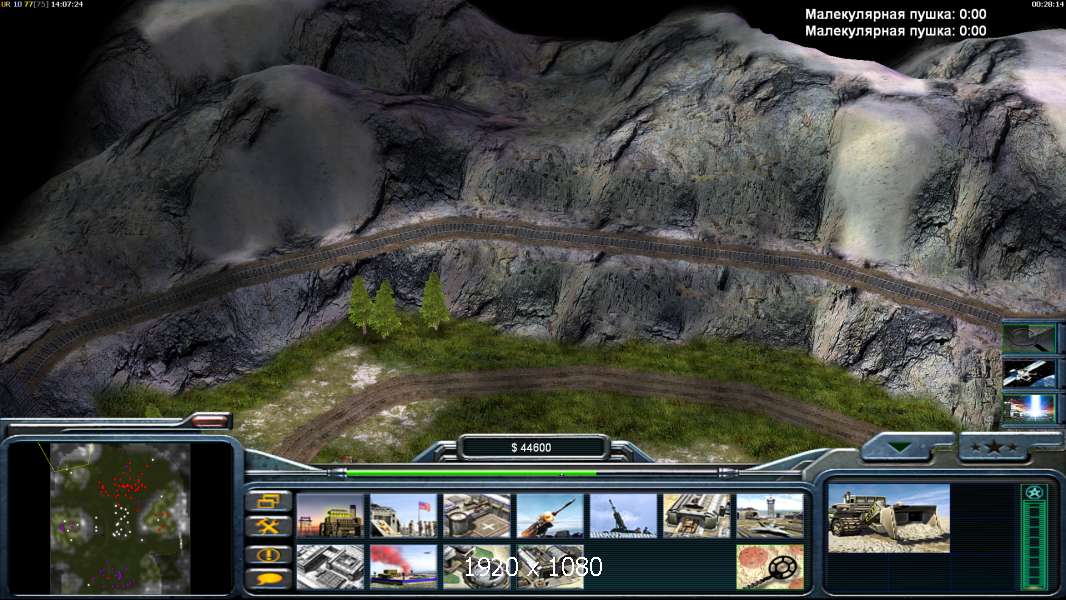This screenshot has height=600, width=1066.
Task: Click the first 'Малекулярная пушка: 0:00' timer
Action: coord(895,14)
